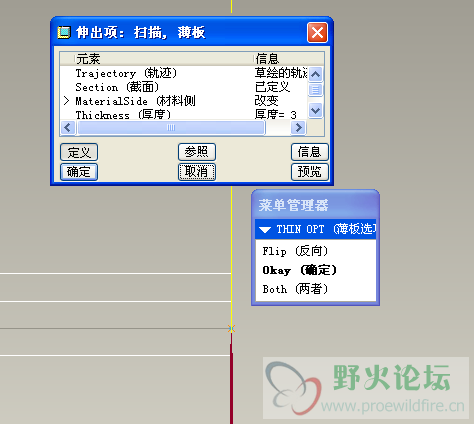Click the horizontal scroll left arrow
Viewport: 474px width, 424px height.
tap(68, 127)
